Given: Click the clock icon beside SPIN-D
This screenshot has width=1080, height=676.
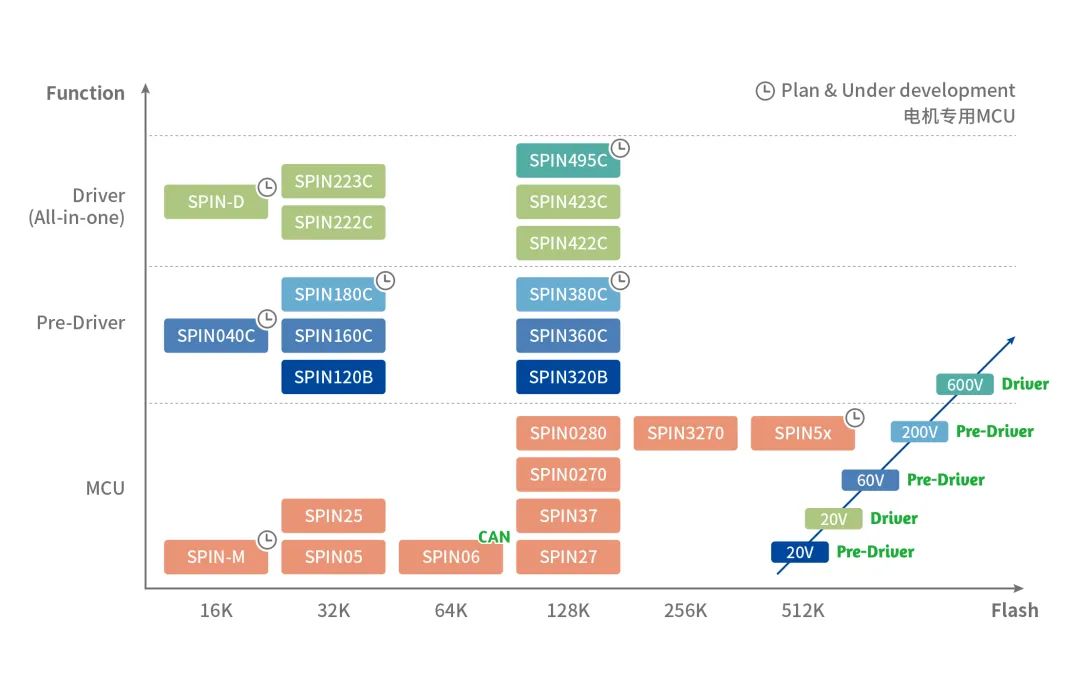Looking at the screenshot, I should pyautogui.click(x=267, y=187).
